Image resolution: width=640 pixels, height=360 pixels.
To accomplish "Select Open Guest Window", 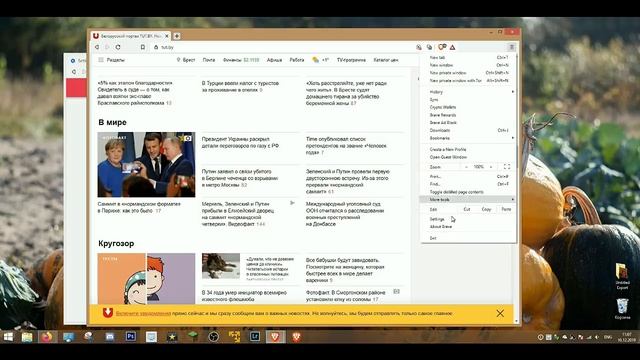I will tap(469, 157).
